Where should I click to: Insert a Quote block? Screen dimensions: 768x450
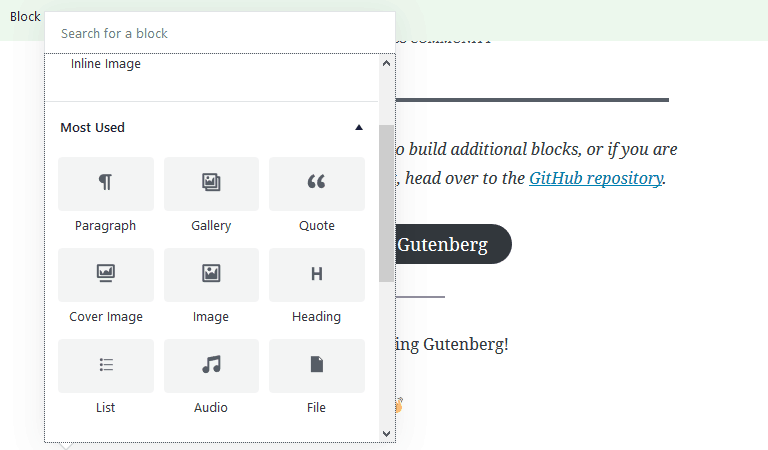point(317,196)
